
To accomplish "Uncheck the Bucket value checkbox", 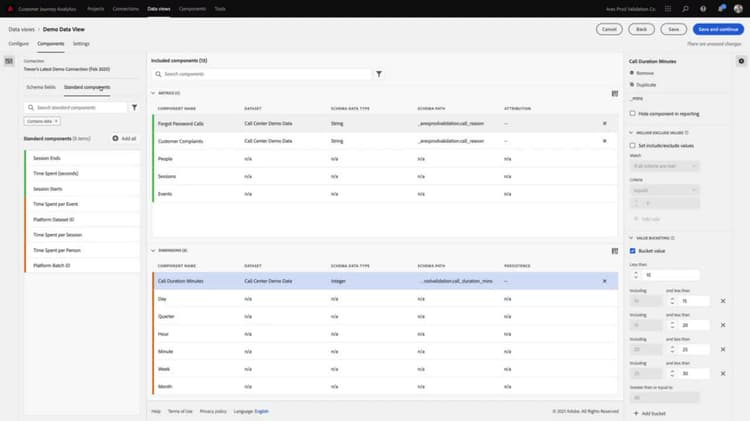I will click(632, 251).
